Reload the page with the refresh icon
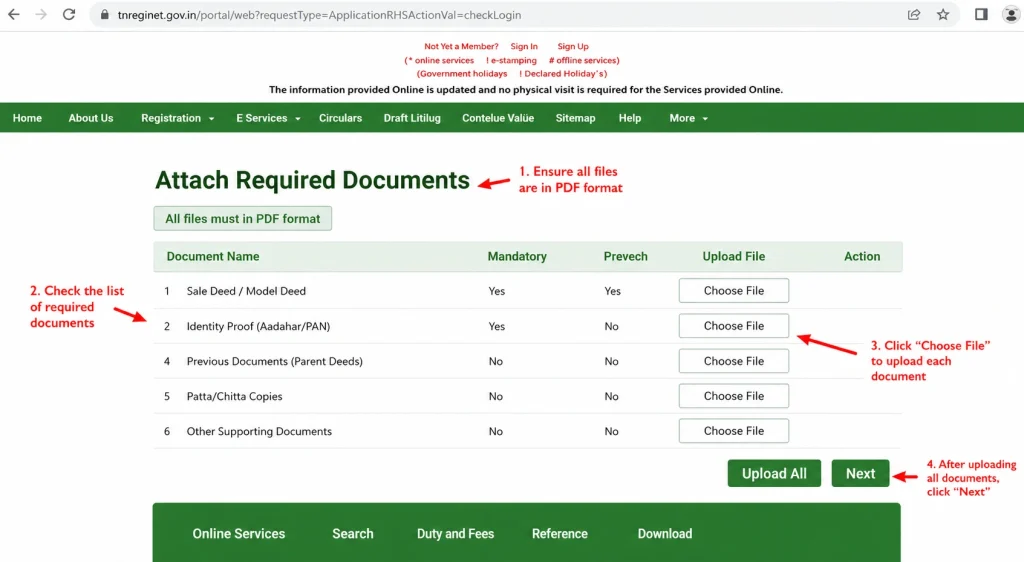 pos(69,14)
